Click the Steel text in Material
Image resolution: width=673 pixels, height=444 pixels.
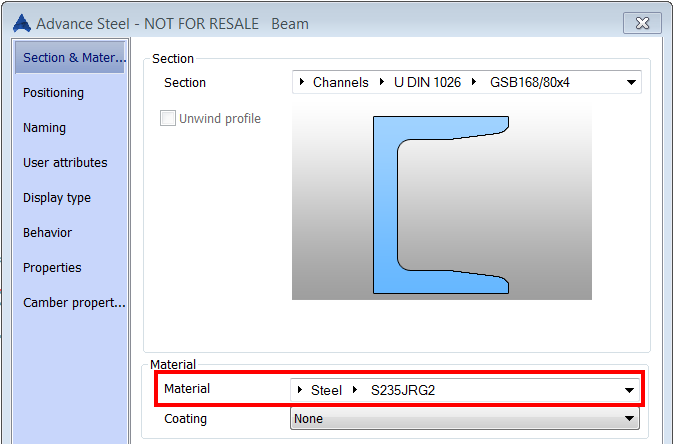point(326,390)
